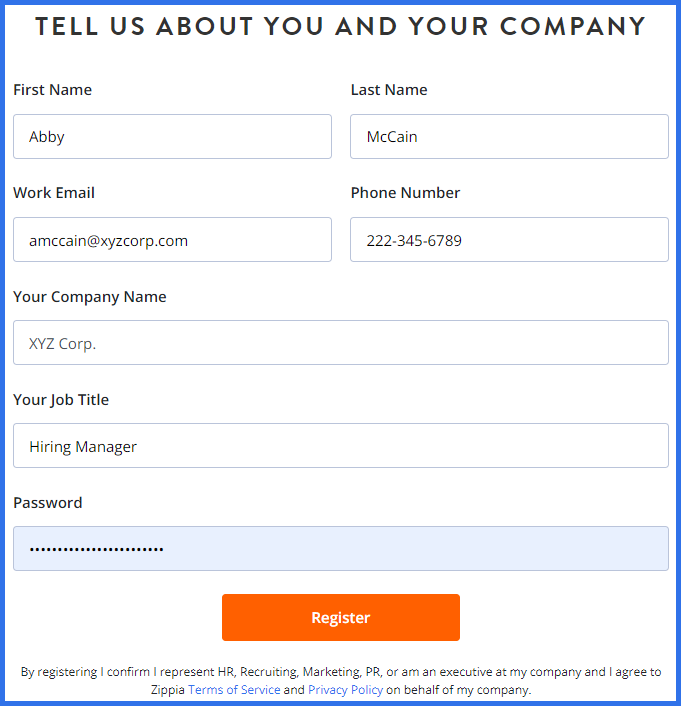Select the Password input box

click(x=340, y=549)
